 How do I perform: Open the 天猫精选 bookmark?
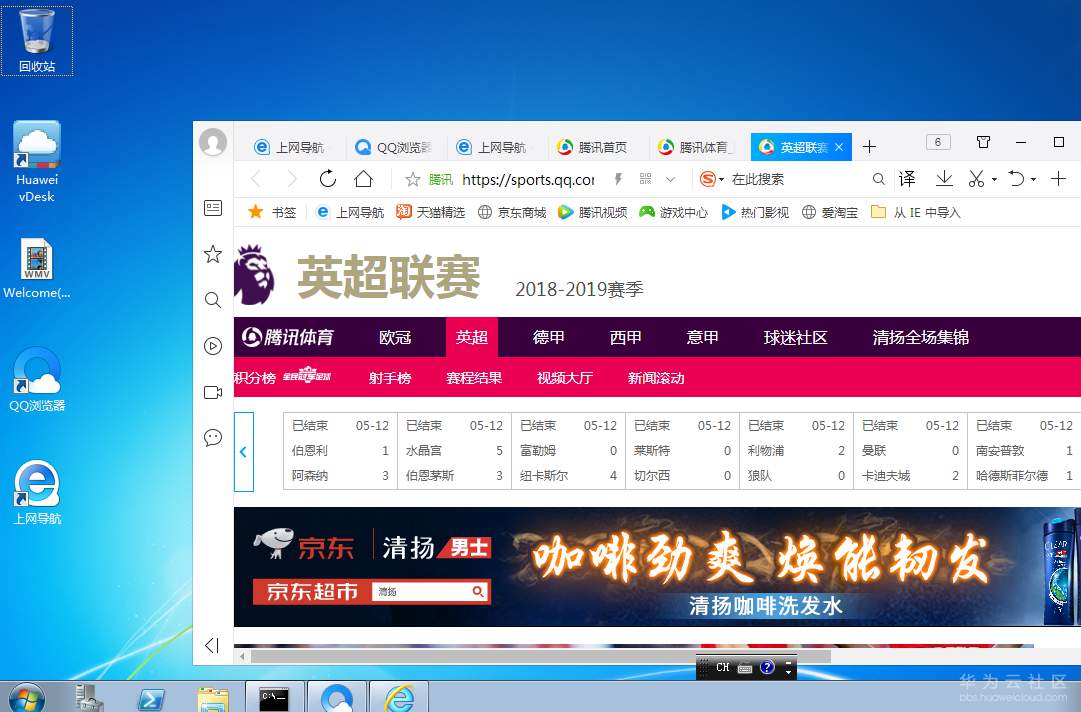pos(430,212)
